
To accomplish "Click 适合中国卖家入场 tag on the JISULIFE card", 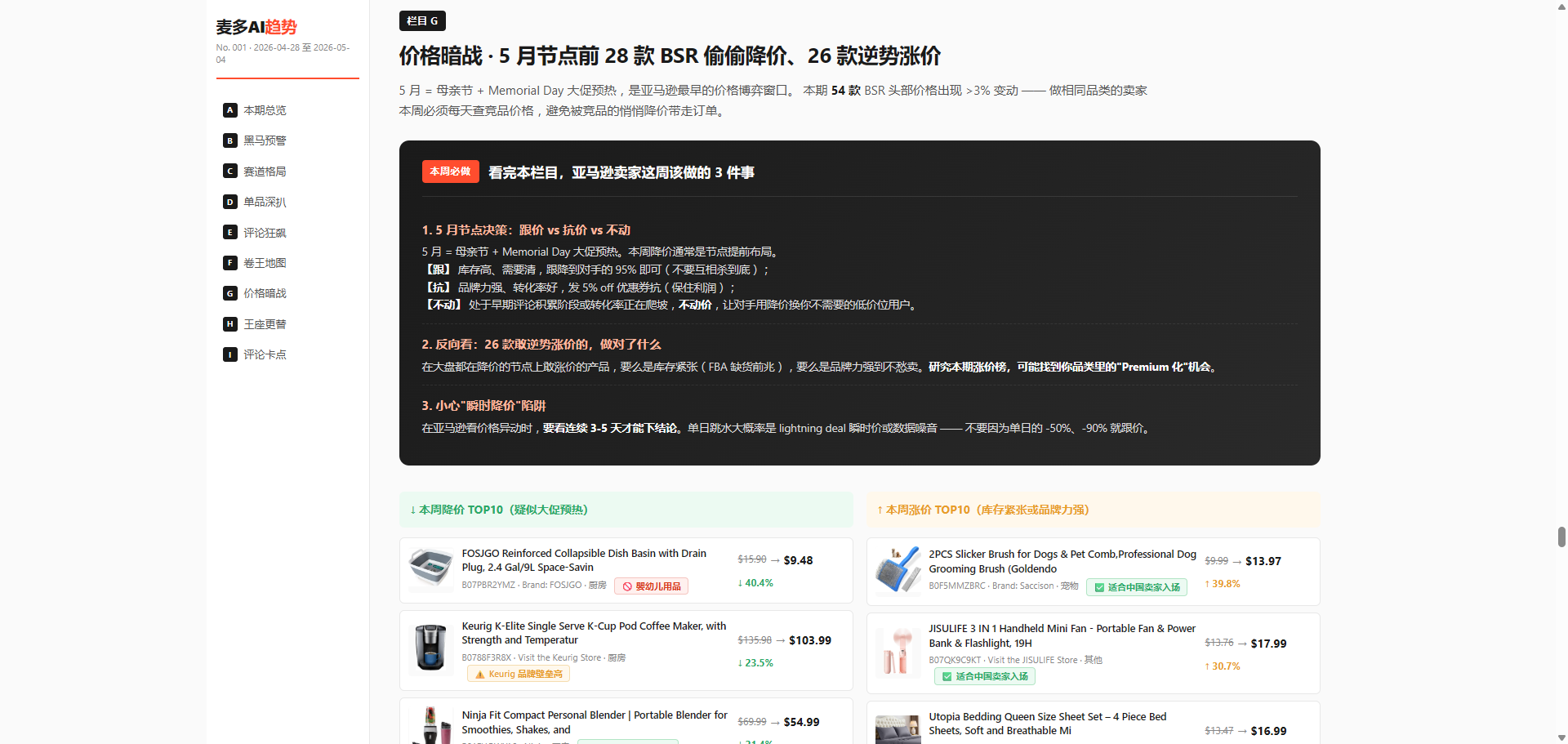I will pos(985,676).
